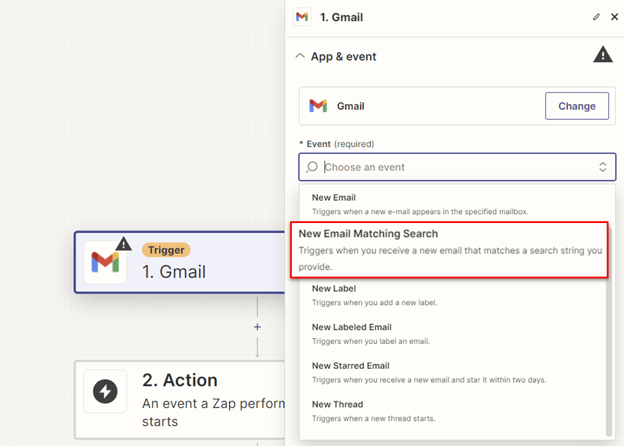Click the lightning bolt Action icon

pyautogui.click(x=105, y=392)
